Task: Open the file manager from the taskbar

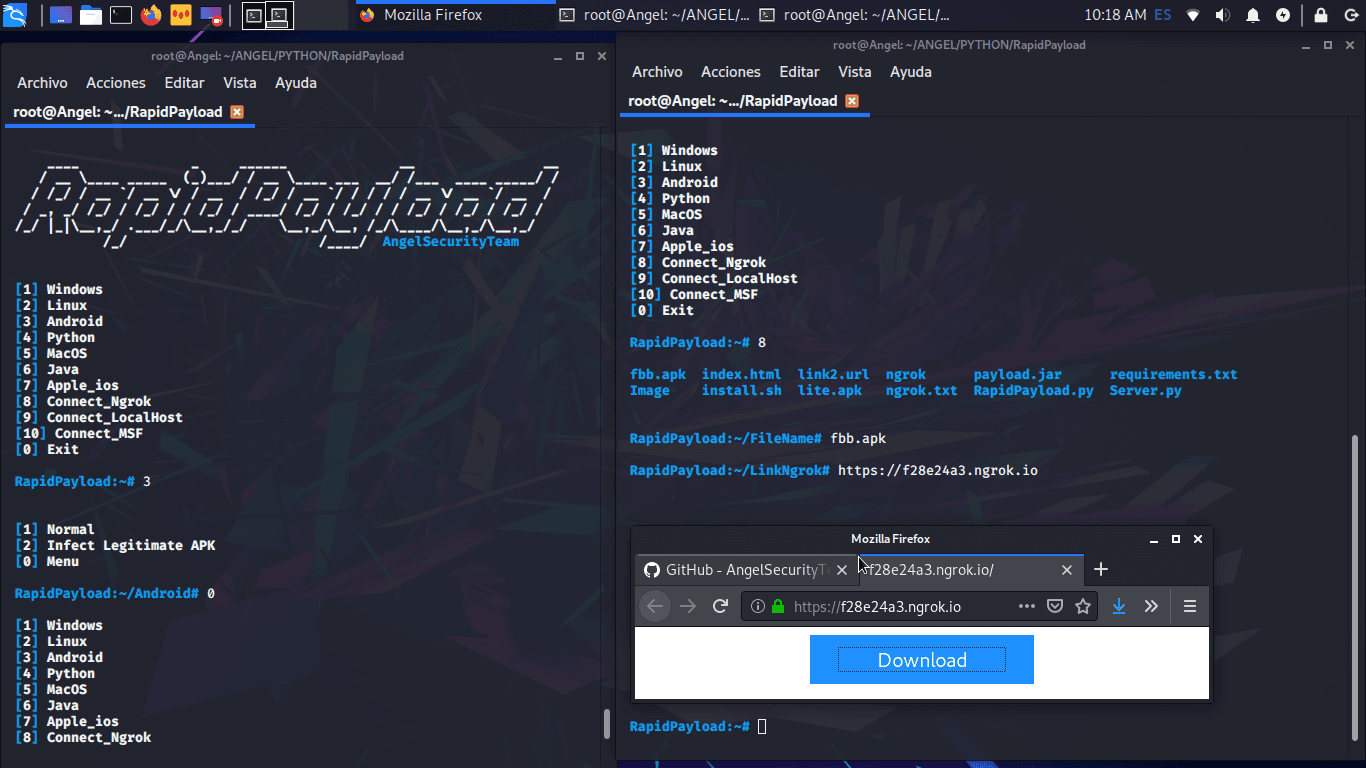Action: pyautogui.click(x=90, y=15)
